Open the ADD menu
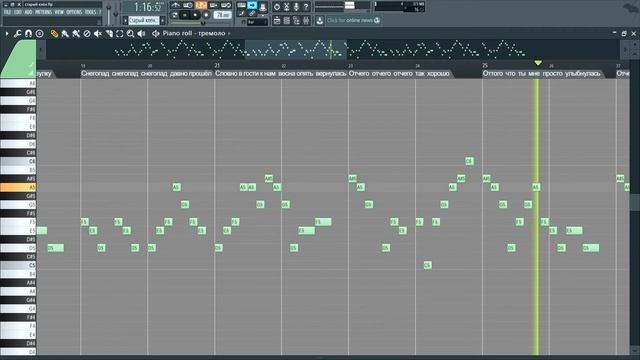 (28, 12)
